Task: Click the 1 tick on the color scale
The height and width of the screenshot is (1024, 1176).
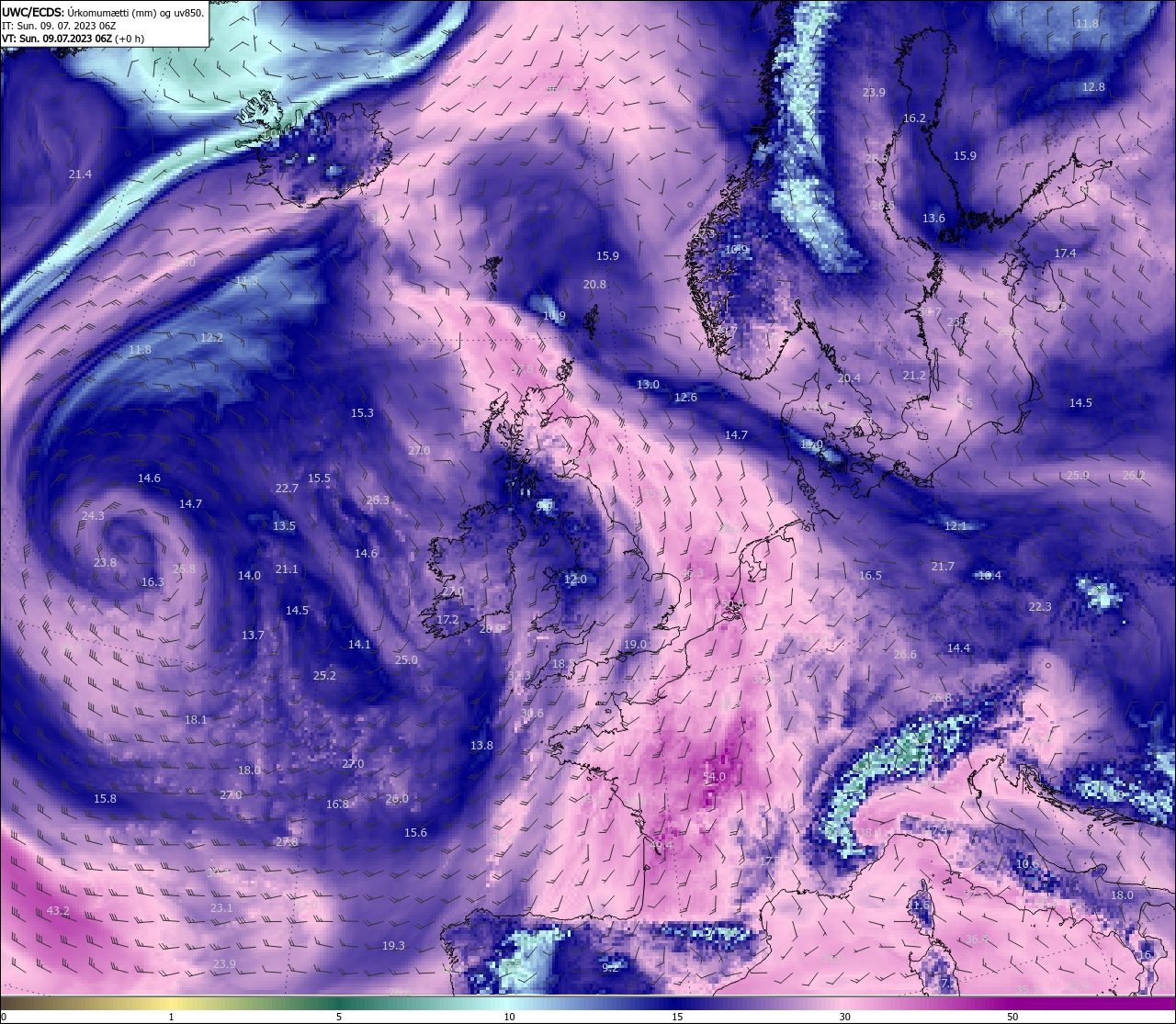Action: pos(171,1017)
